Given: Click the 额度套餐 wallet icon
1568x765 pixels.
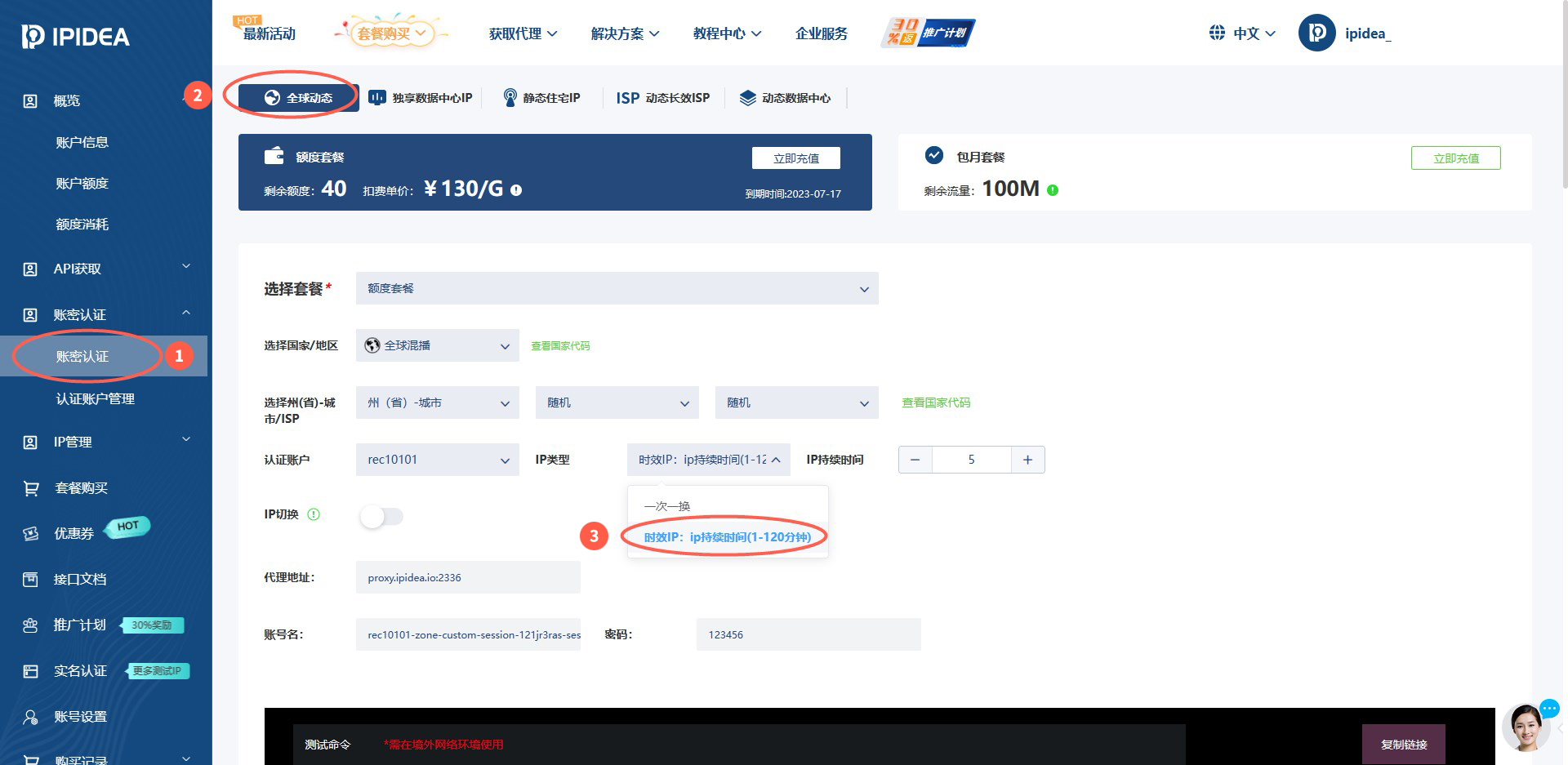Looking at the screenshot, I should coord(274,156).
